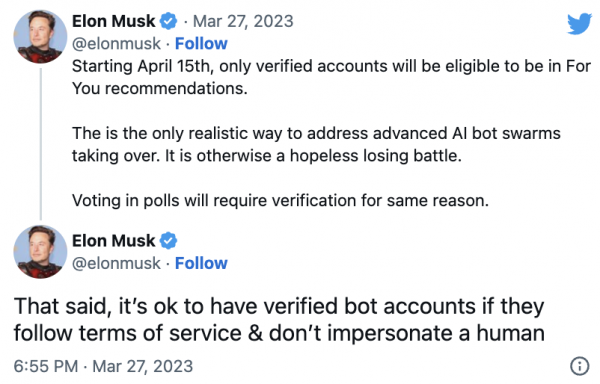Click the Twitter bird logo icon

pos(579,24)
